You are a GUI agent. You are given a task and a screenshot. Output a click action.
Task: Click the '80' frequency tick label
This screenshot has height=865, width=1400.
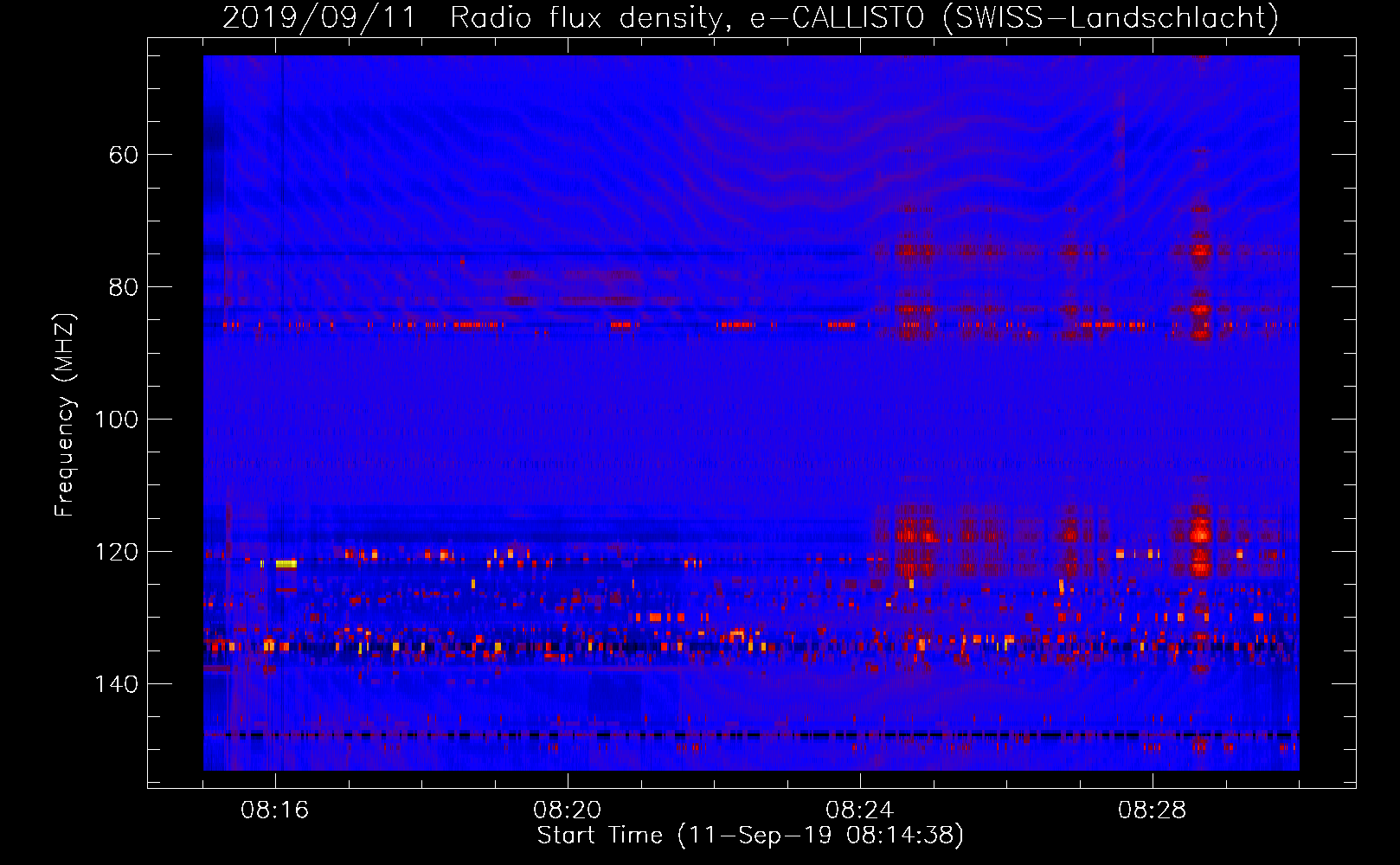124,287
